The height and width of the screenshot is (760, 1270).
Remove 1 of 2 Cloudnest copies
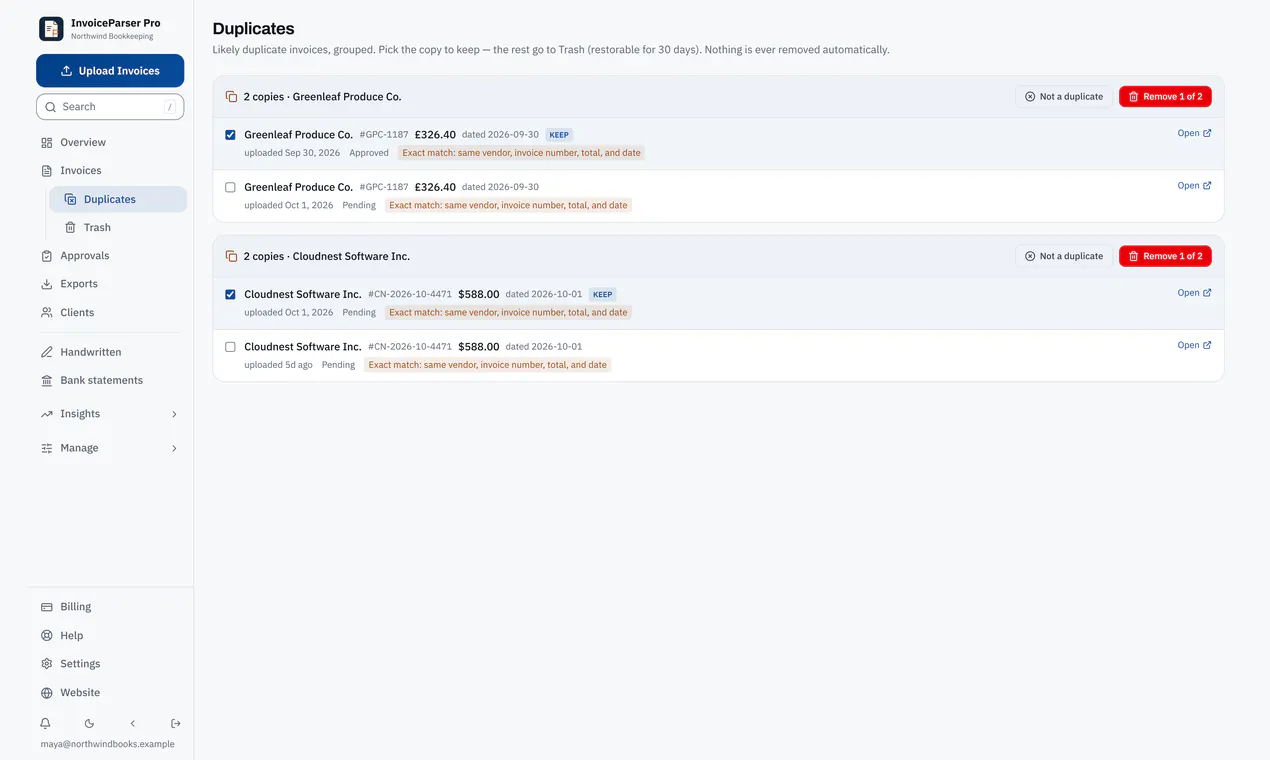[1165, 256]
